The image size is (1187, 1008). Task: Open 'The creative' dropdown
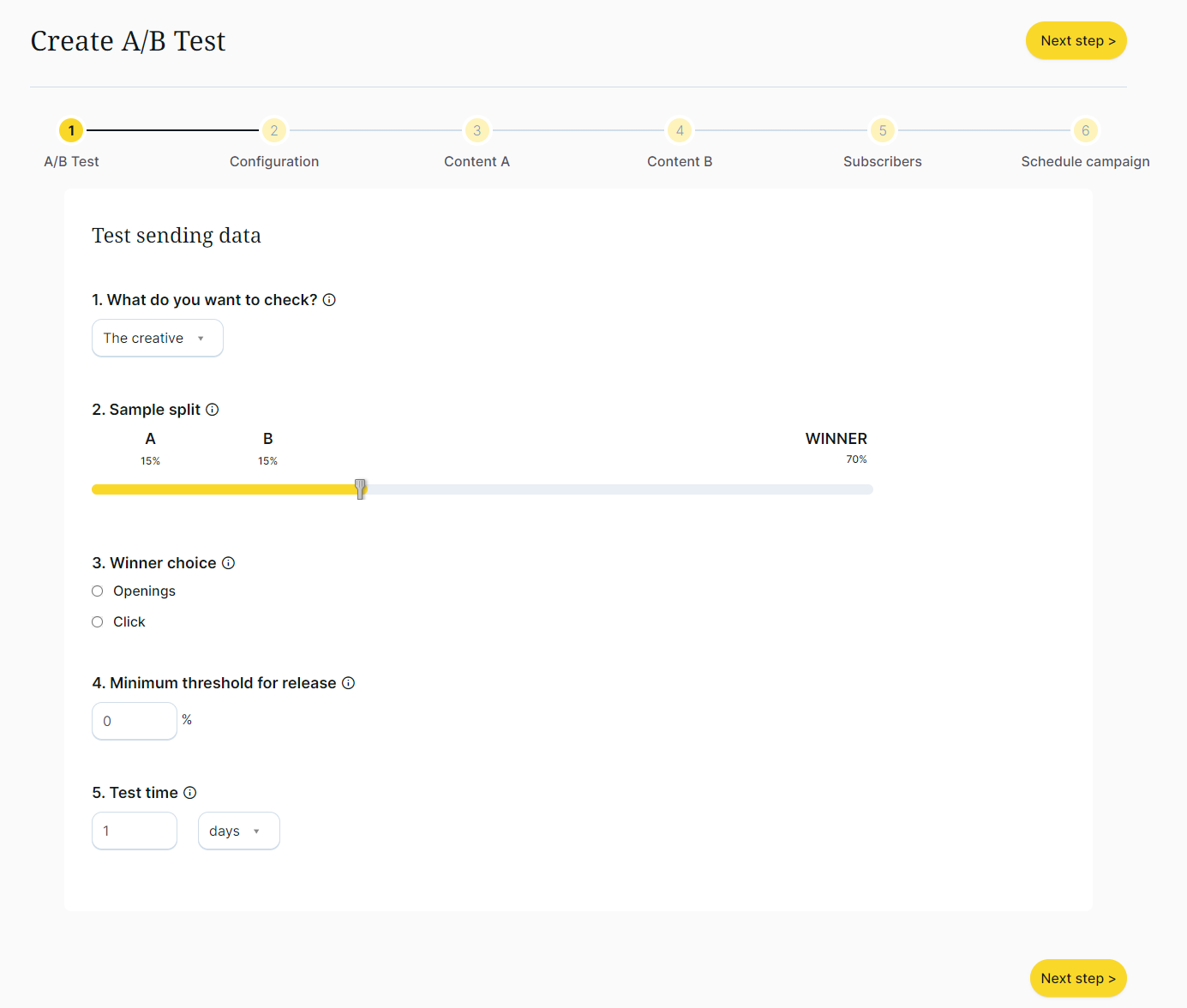click(x=158, y=339)
